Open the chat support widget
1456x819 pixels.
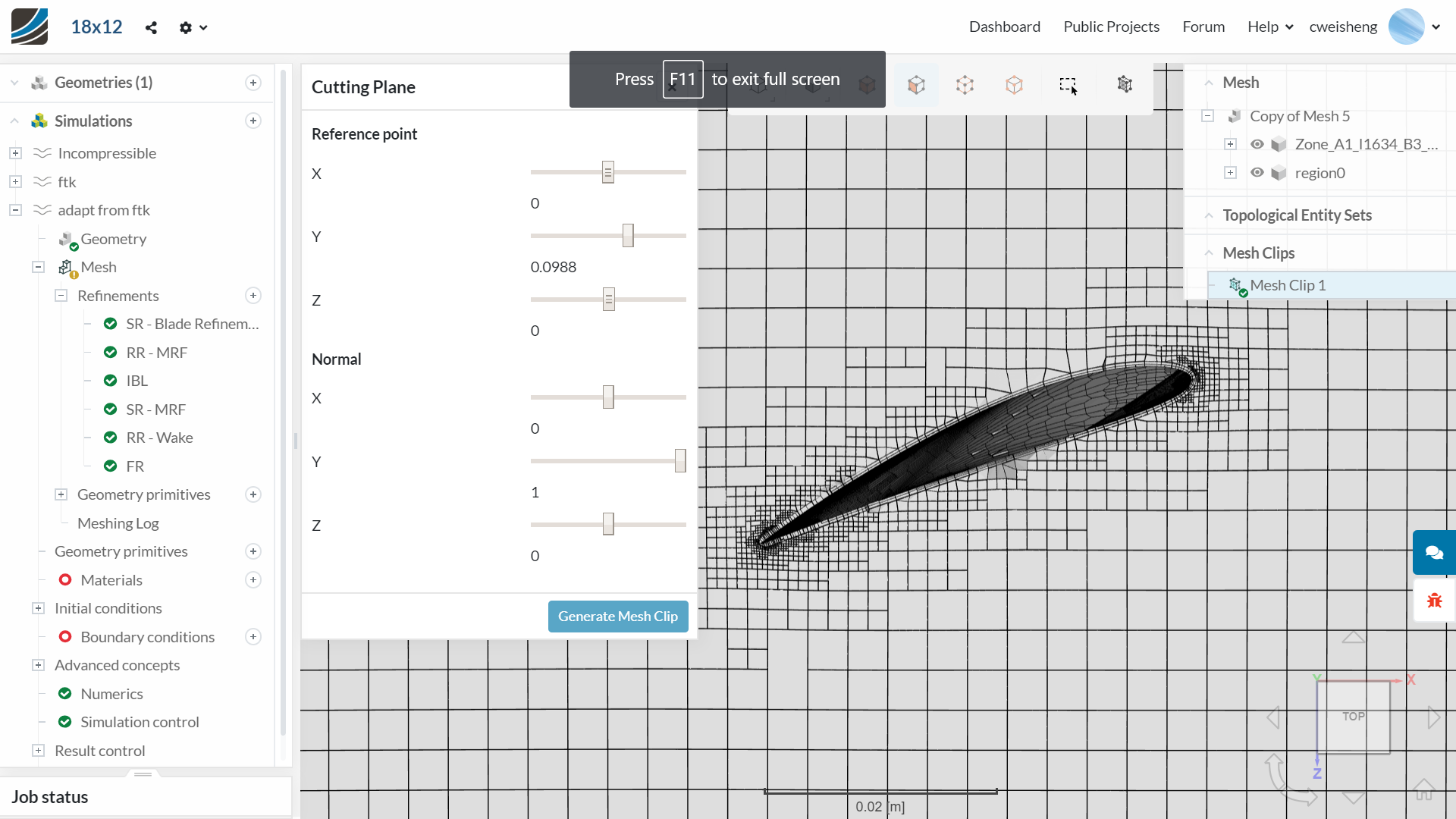tap(1434, 552)
